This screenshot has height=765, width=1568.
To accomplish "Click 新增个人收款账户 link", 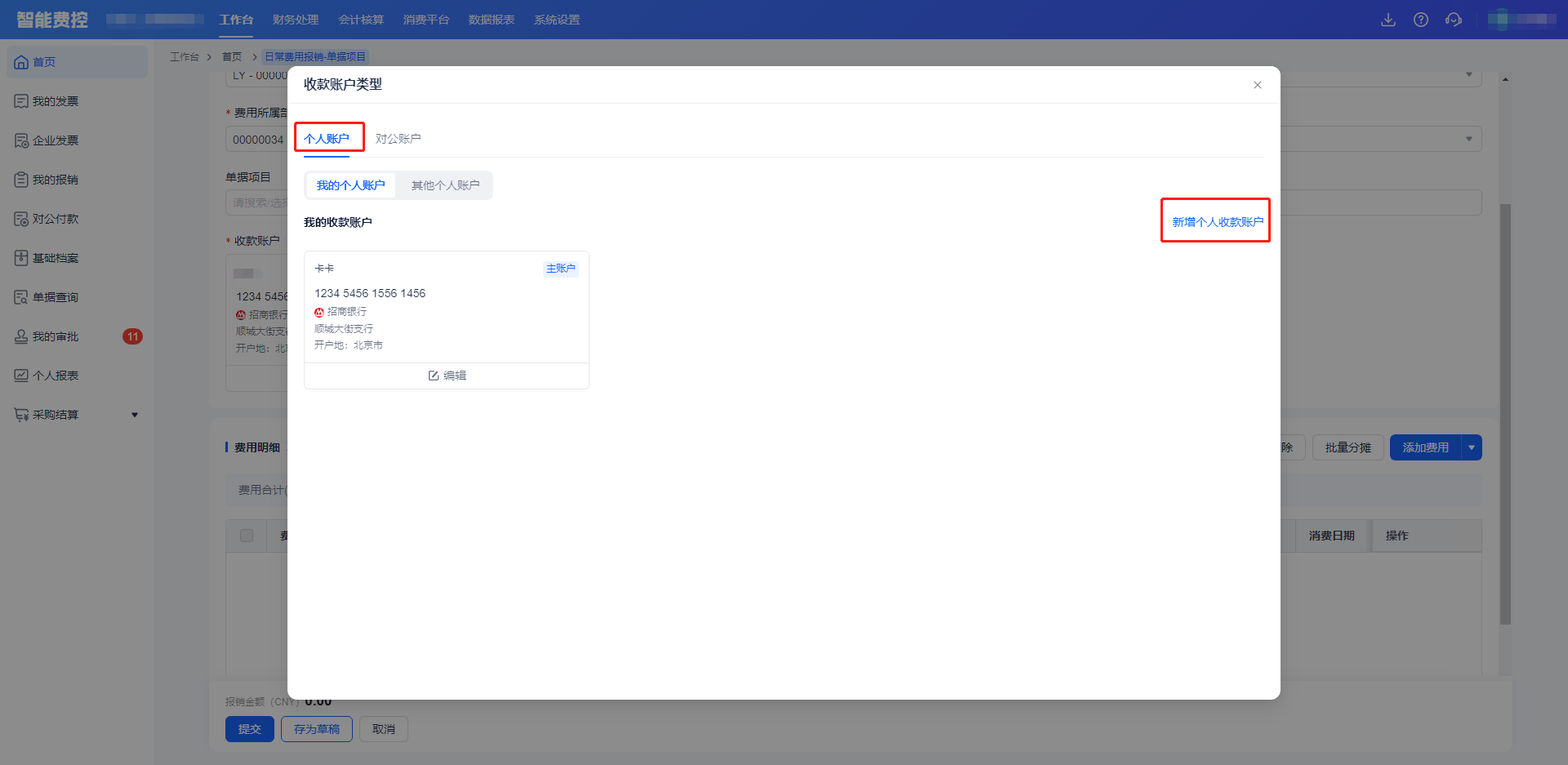I will tap(1217, 222).
